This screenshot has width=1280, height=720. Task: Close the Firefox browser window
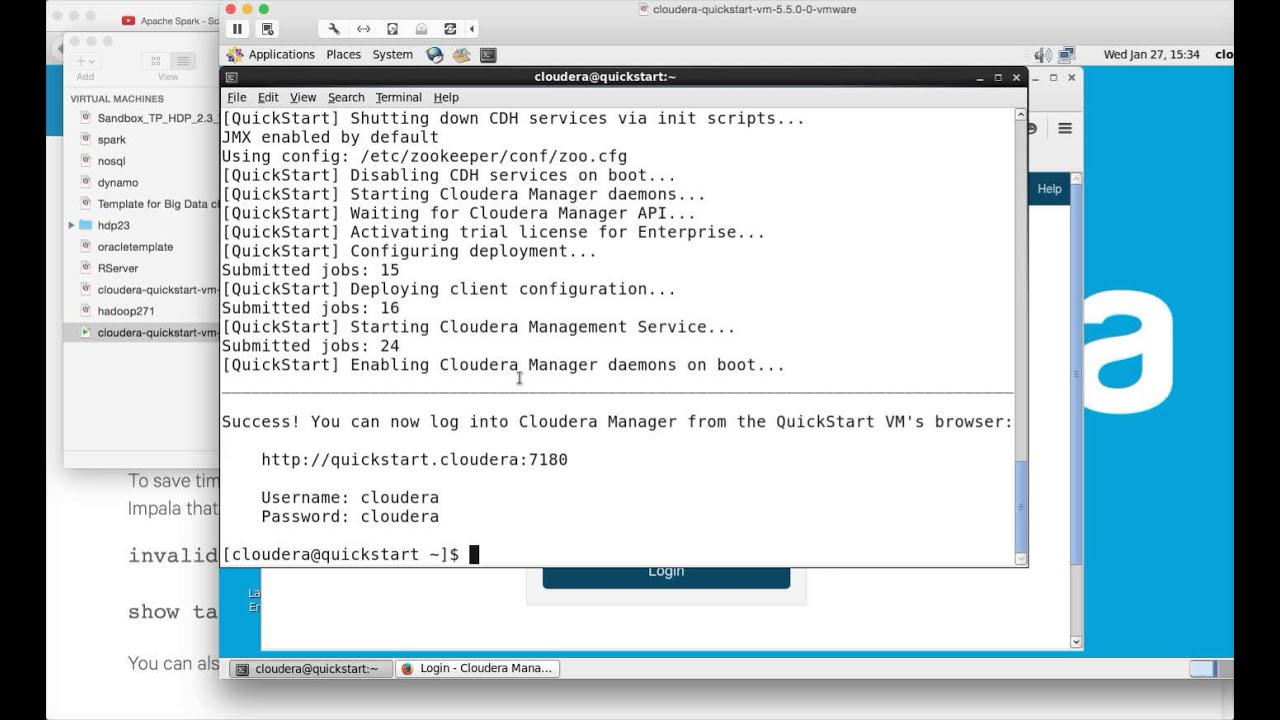pyautogui.click(x=1072, y=77)
